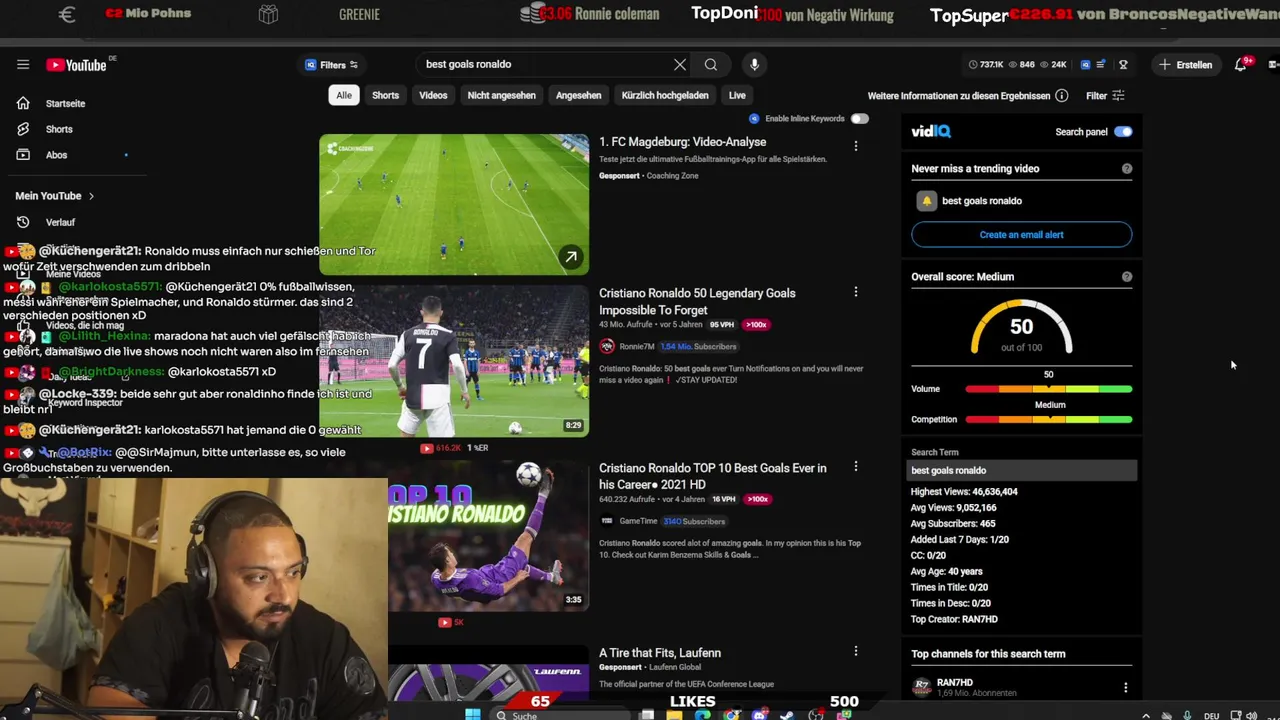The height and width of the screenshot is (720, 1280).
Task: Click the 1.54 Mio. Subscribers badge
Action: coord(698,346)
